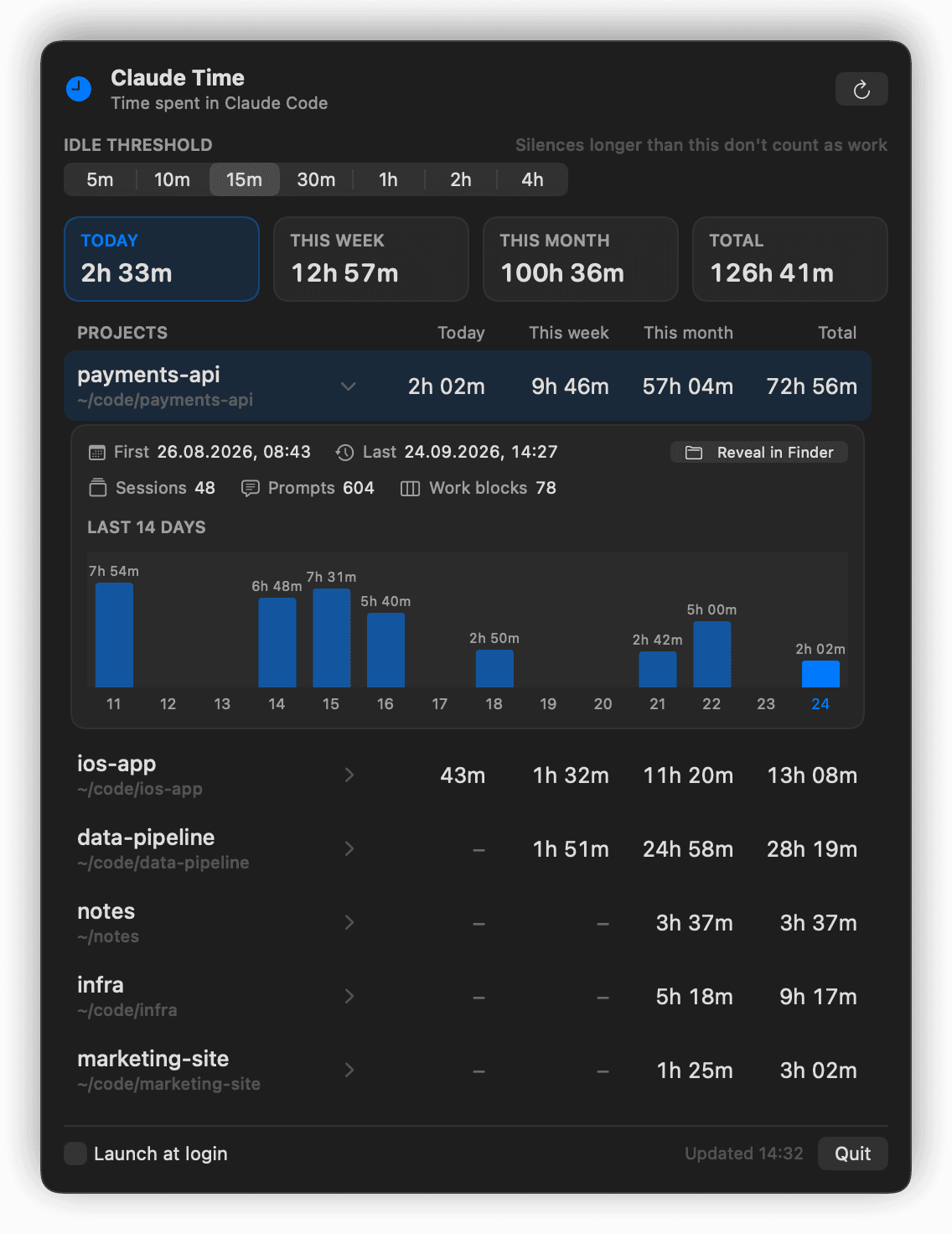Click the Sessions stack icon
The width and height of the screenshot is (952, 1234).
(98, 488)
